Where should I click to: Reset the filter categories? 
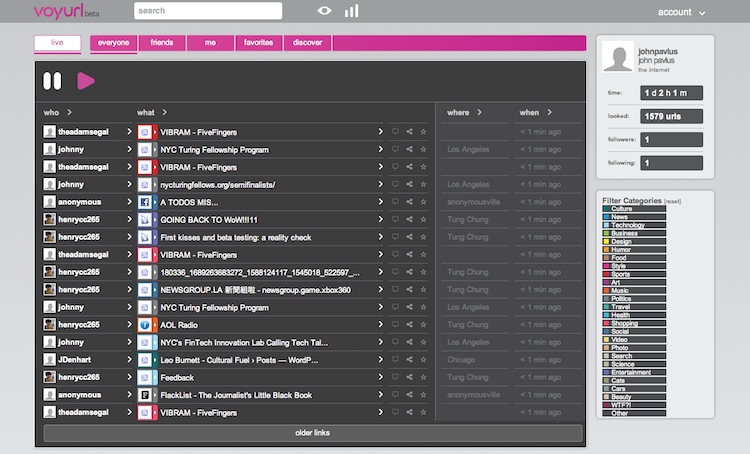(673, 201)
